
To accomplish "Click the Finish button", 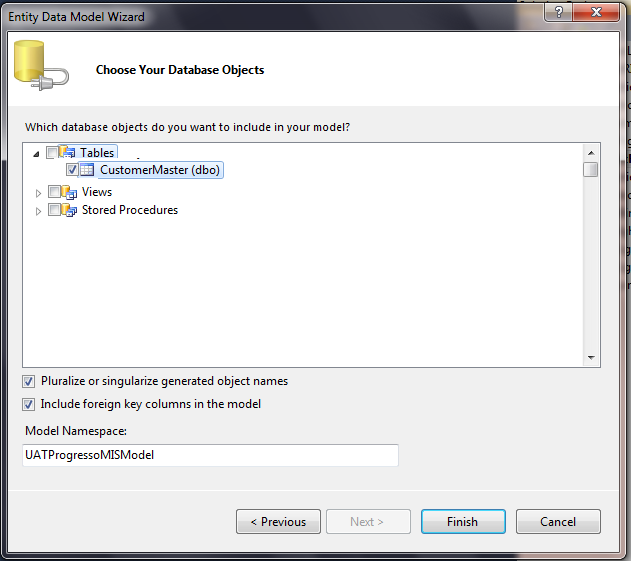I will [463, 522].
